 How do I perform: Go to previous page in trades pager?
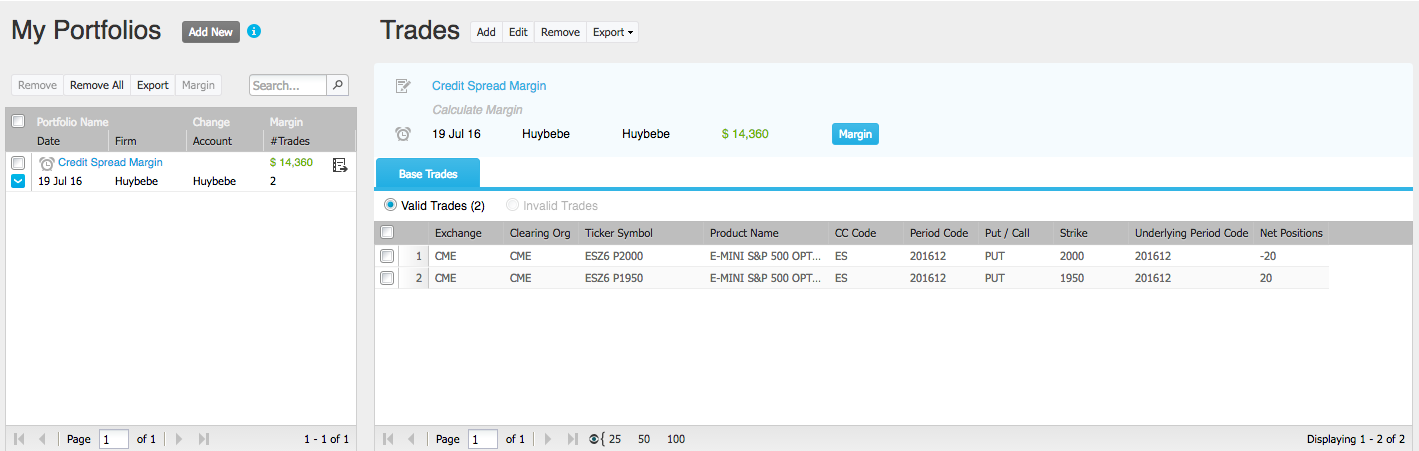pyautogui.click(x=411, y=439)
